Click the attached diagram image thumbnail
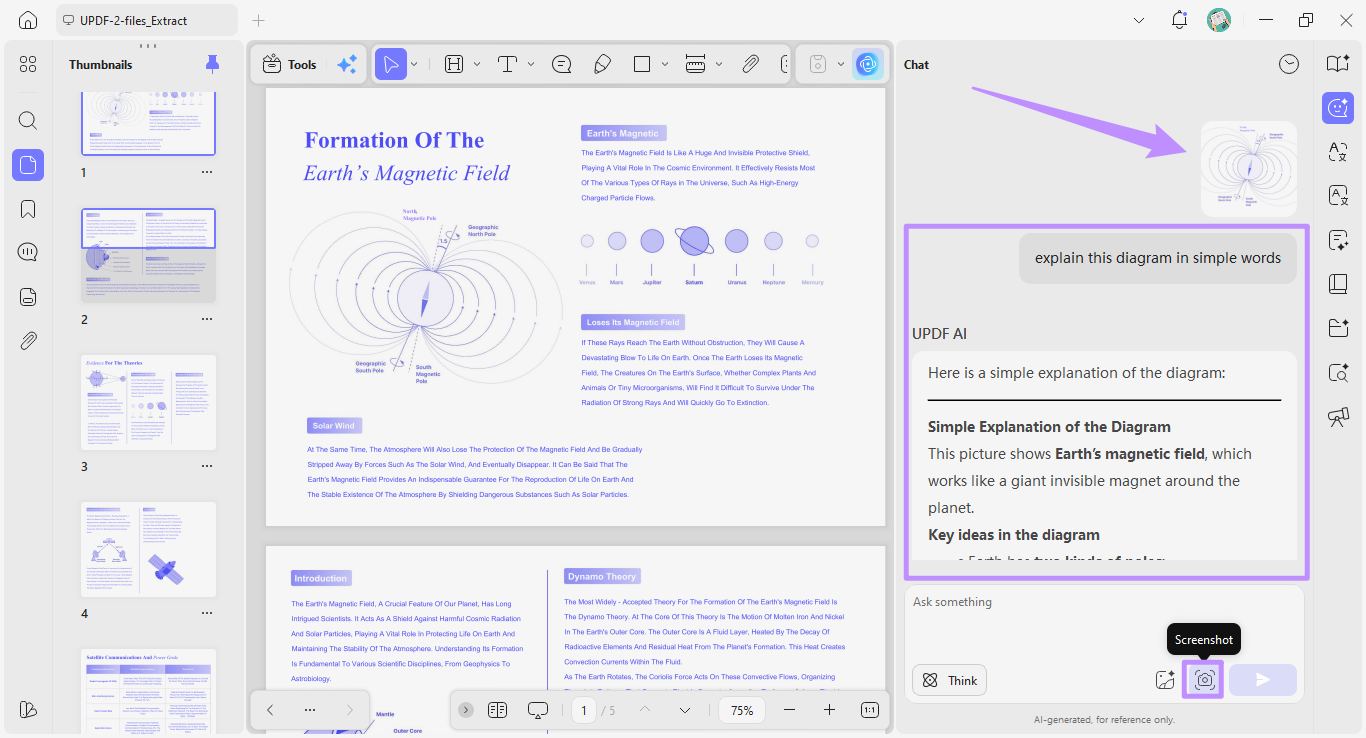 click(1248, 168)
